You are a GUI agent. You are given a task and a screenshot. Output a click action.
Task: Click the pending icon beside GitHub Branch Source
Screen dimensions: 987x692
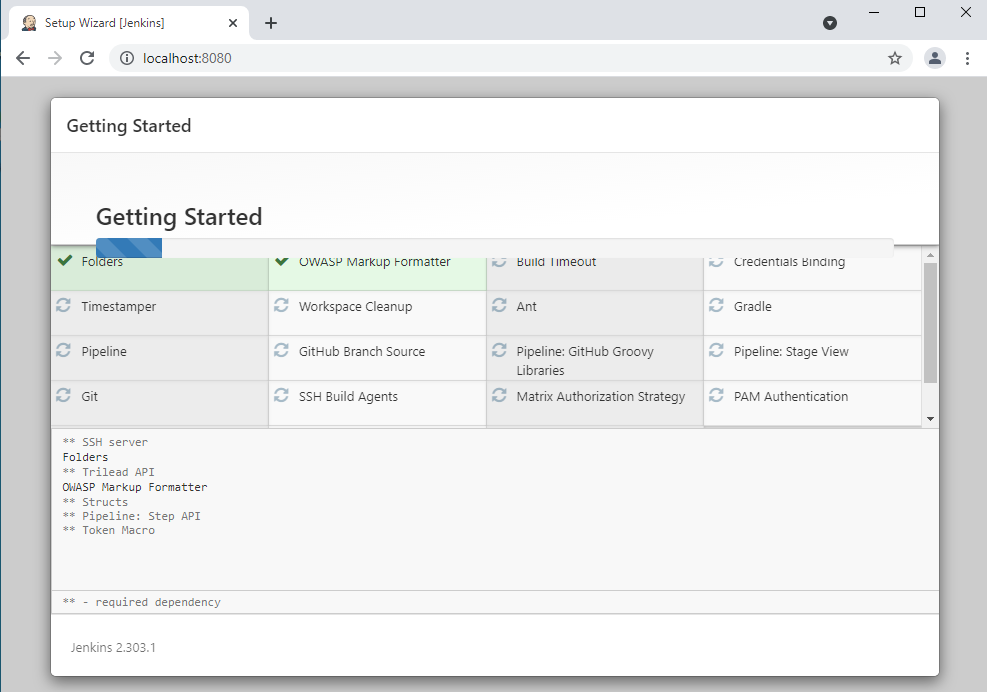coord(281,350)
